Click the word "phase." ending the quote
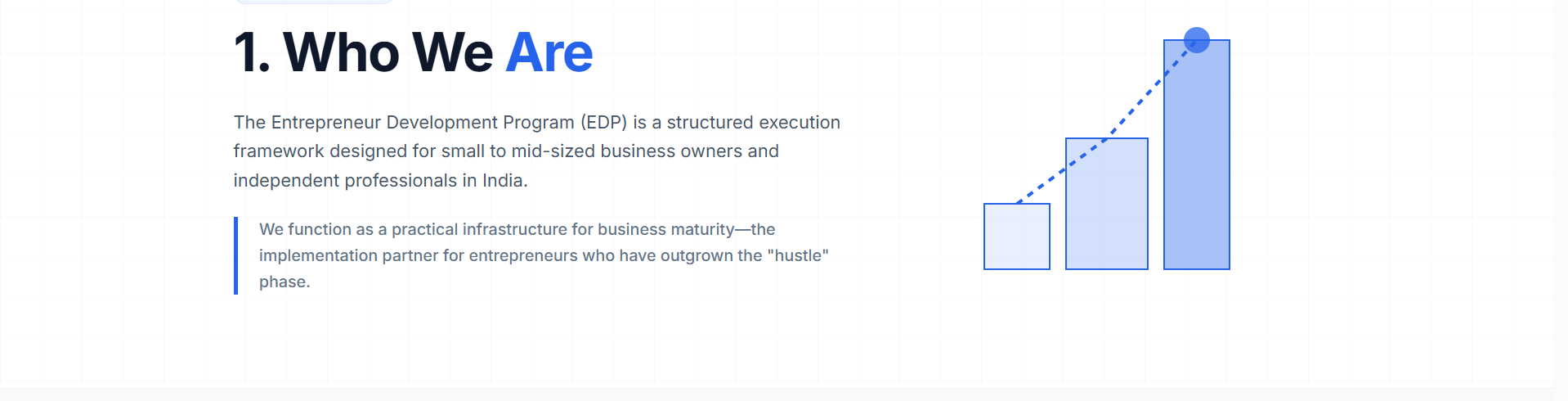This screenshot has height=401, width=1568. tap(284, 282)
